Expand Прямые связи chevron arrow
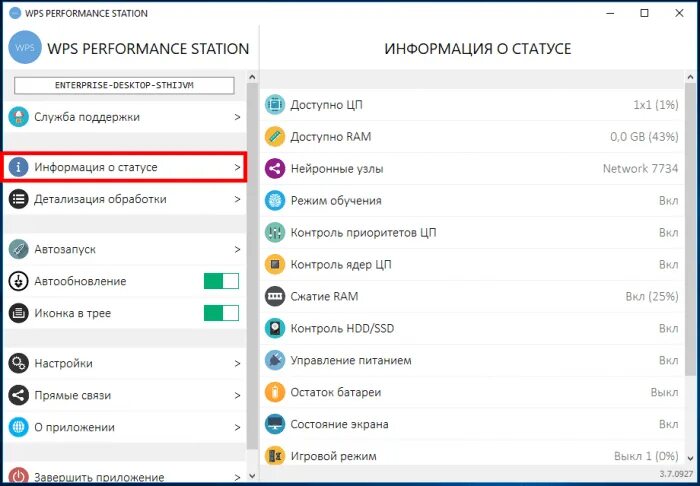The width and height of the screenshot is (700, 486). pyautogui.click(x=238, y=395)
